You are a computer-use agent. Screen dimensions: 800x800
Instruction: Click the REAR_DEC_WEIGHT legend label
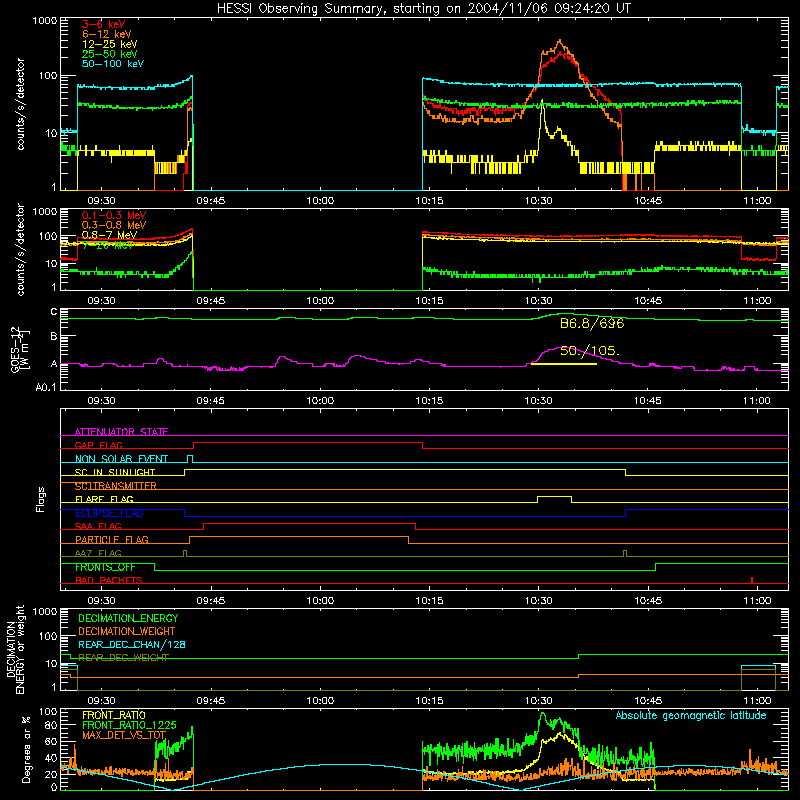click(x=123, y=658)
